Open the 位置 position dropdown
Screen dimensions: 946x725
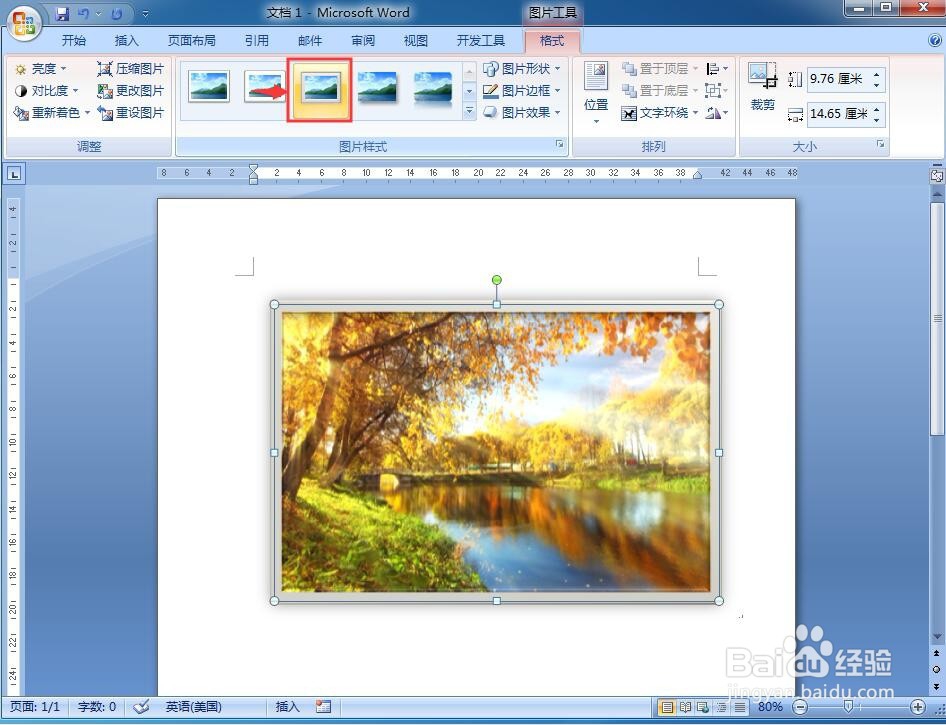click(x=596, y=92)
